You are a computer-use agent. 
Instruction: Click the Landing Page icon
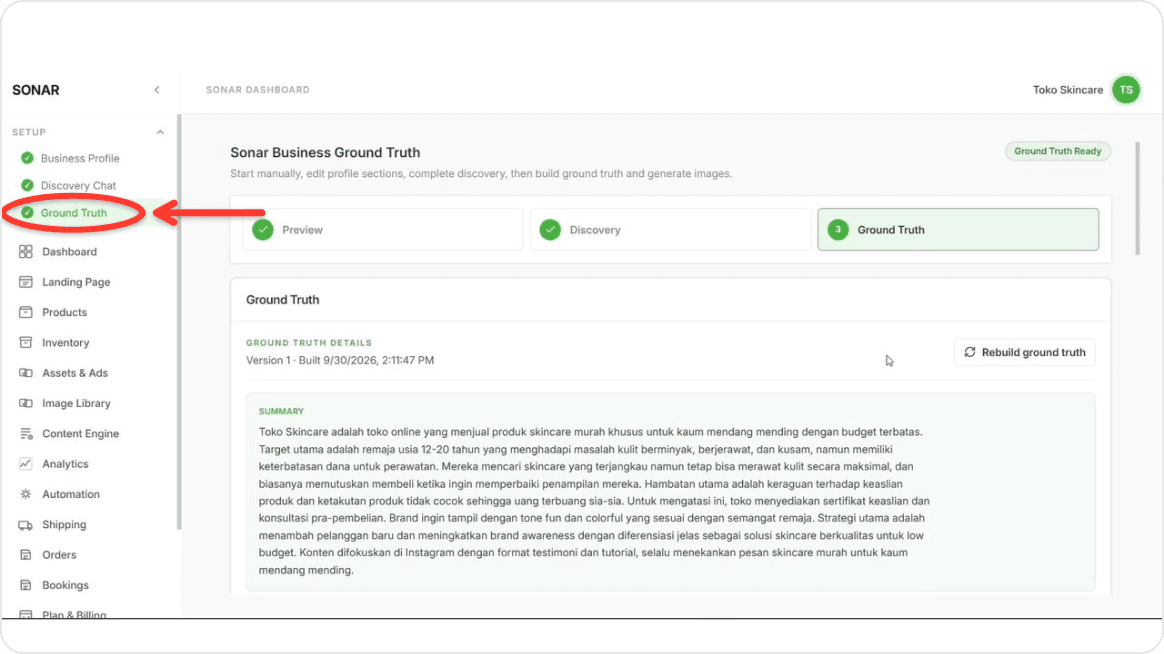tap(26, 282)
